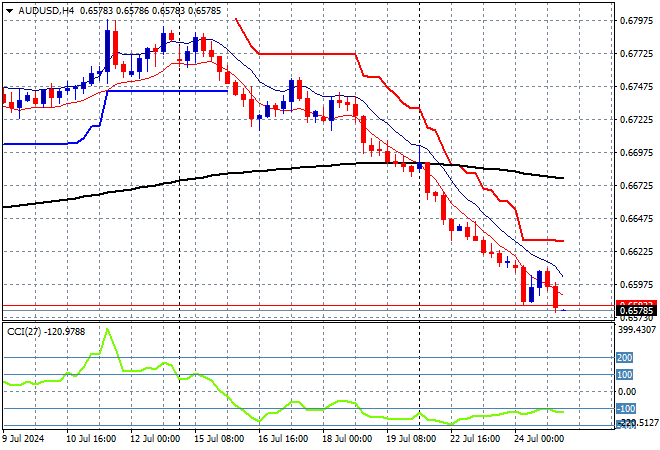Select the 15 Jul 08:00 time label

pos(219,439)
